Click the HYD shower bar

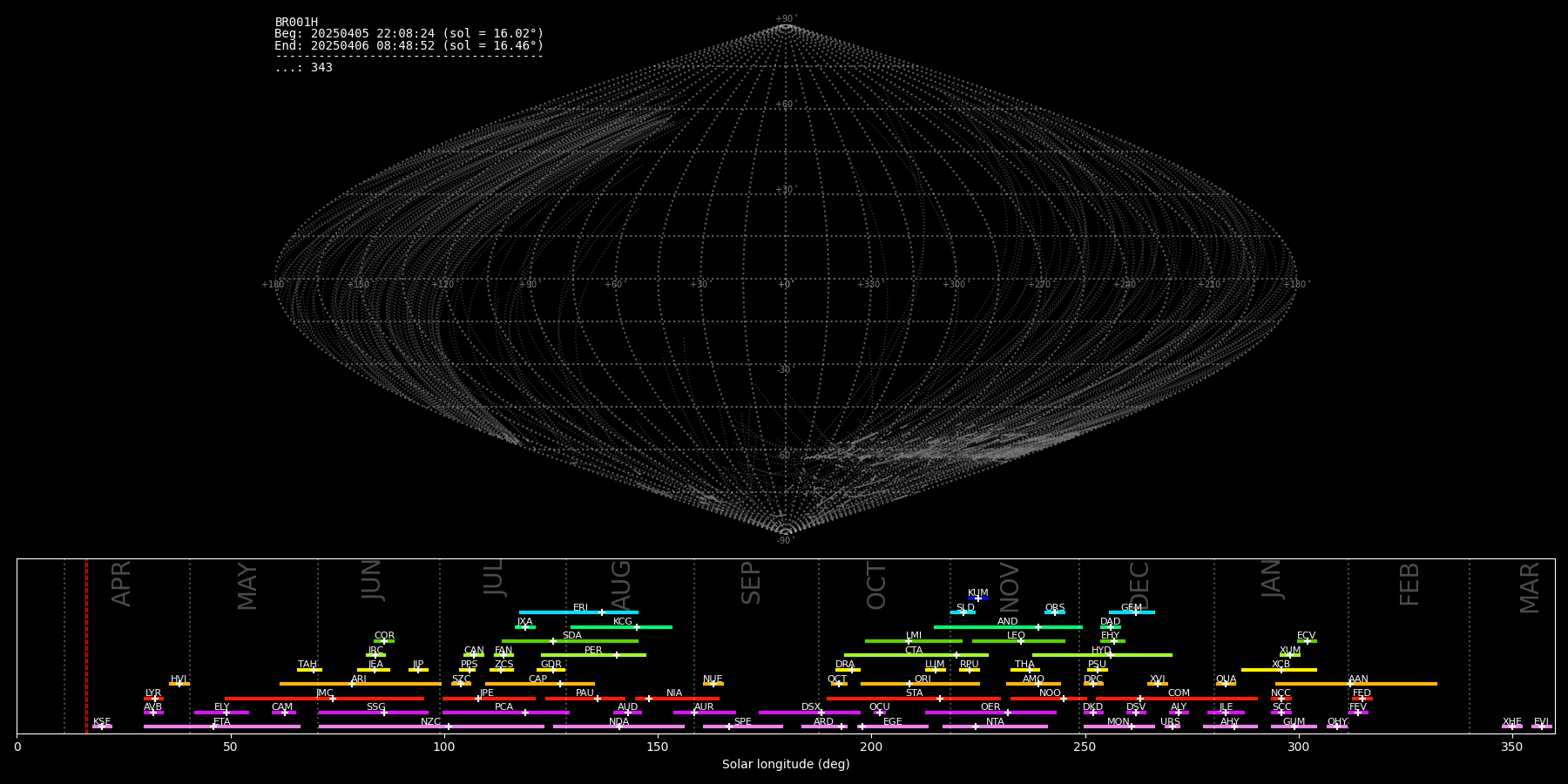pos(1102,655)
